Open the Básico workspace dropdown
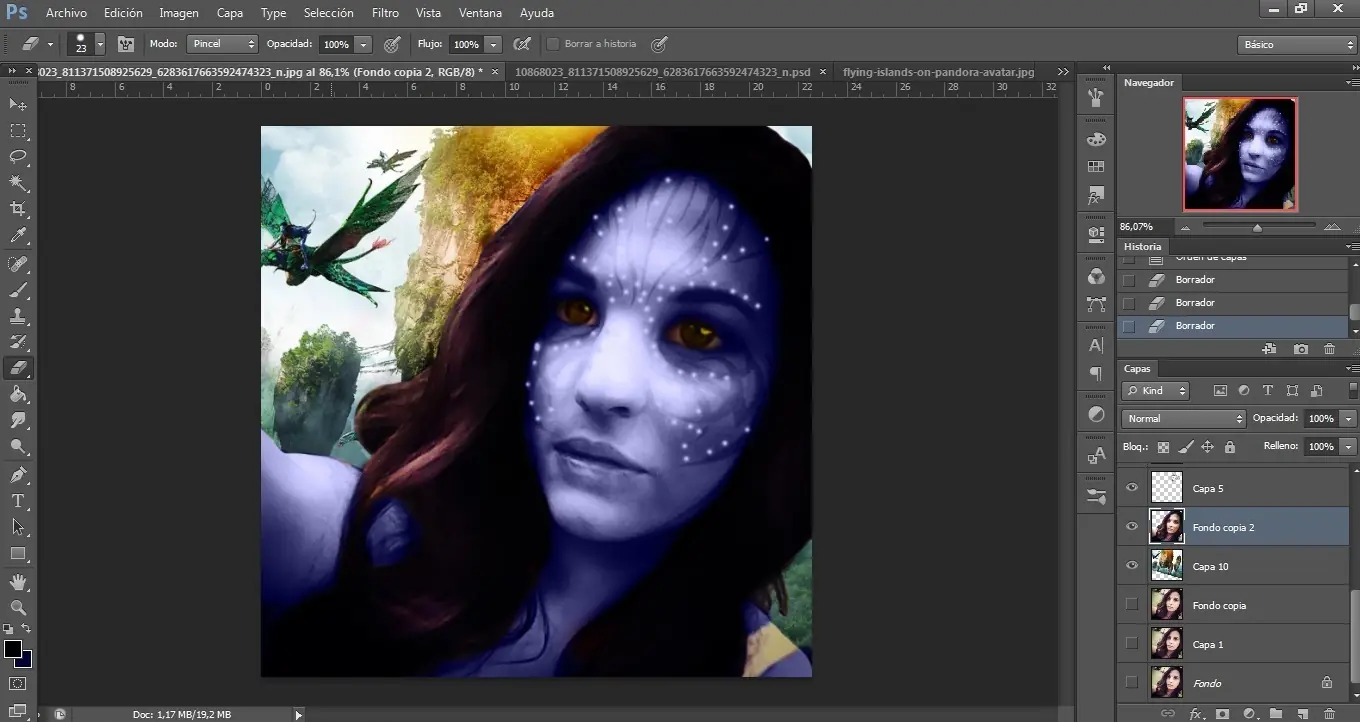 click(x=1296, y=45)
